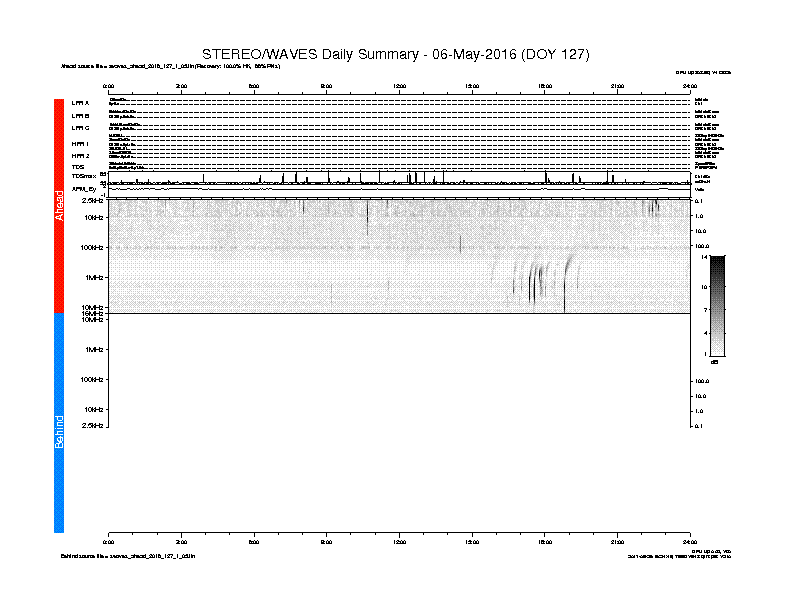Click the 16MHz frequency label
The width and height of the screenshot is (792, 612).
[92, 314]
